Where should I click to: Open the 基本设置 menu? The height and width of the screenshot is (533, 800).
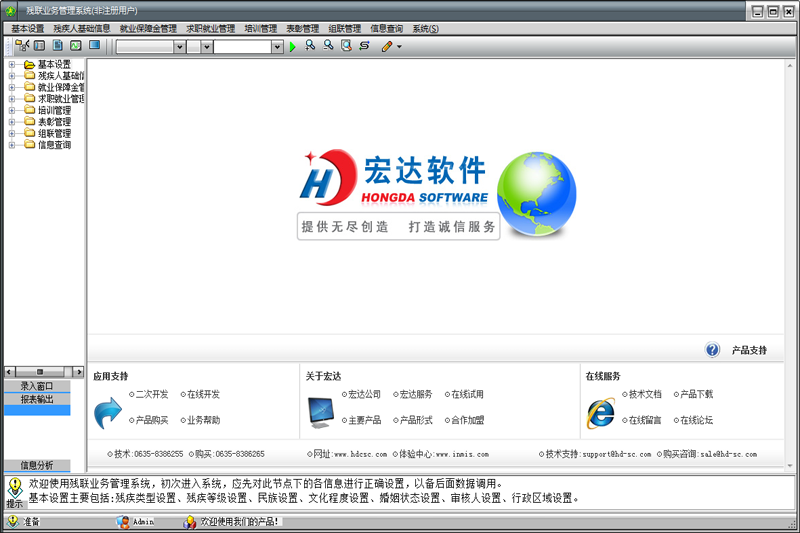[28, 29]
